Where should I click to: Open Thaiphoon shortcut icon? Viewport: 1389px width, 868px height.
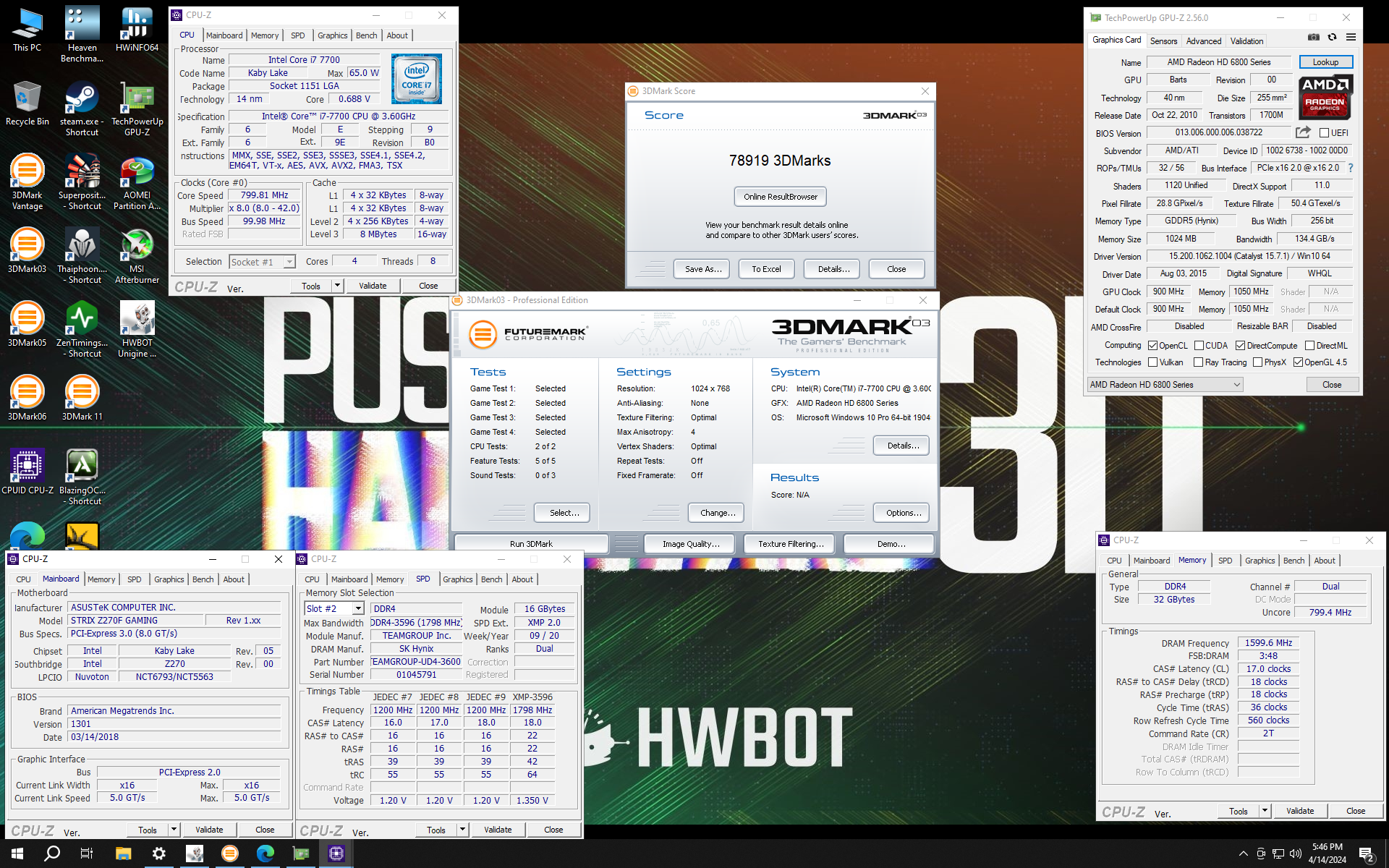(x=82, y=256)
